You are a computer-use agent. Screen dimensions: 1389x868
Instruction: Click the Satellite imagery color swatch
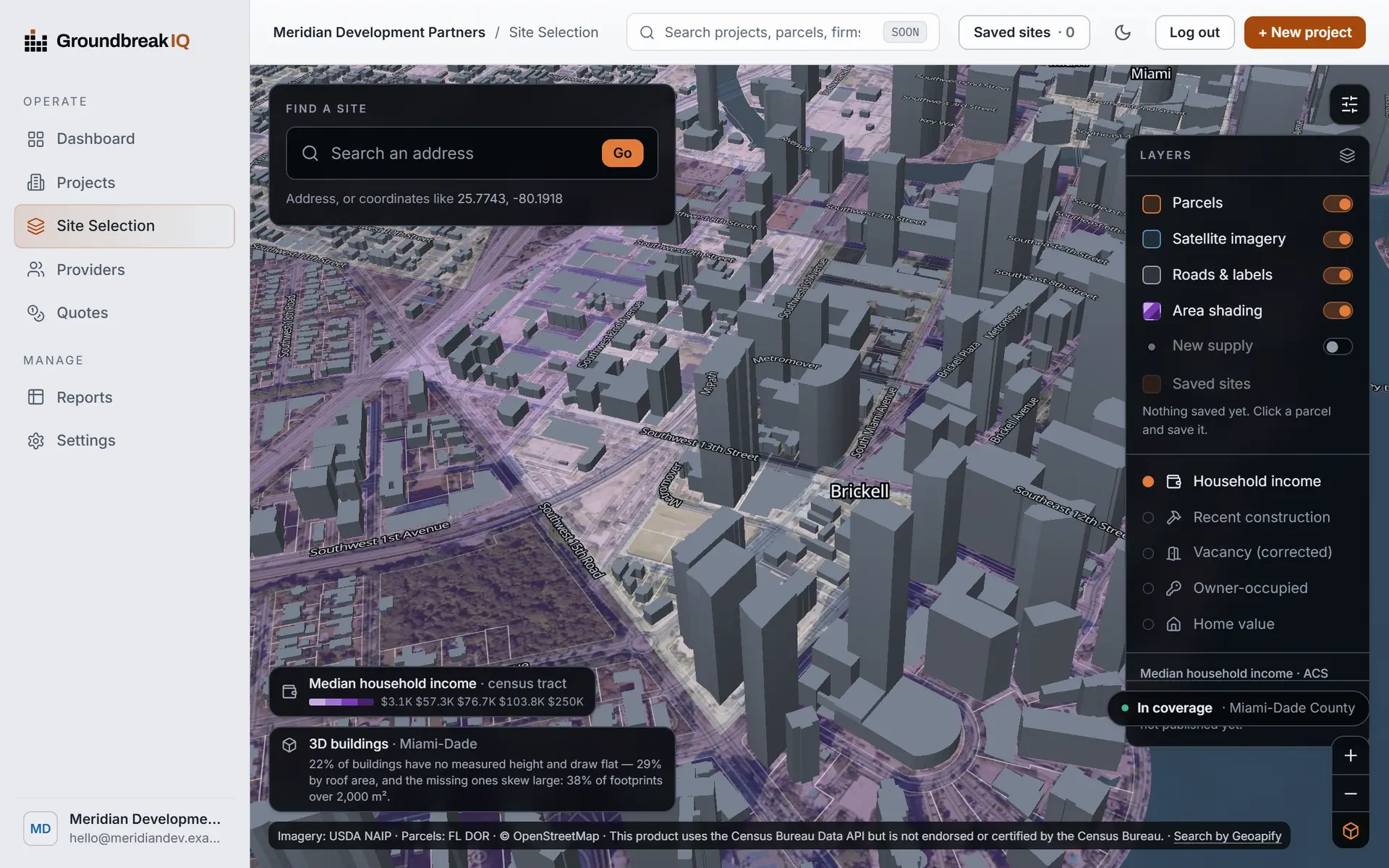1151,239
